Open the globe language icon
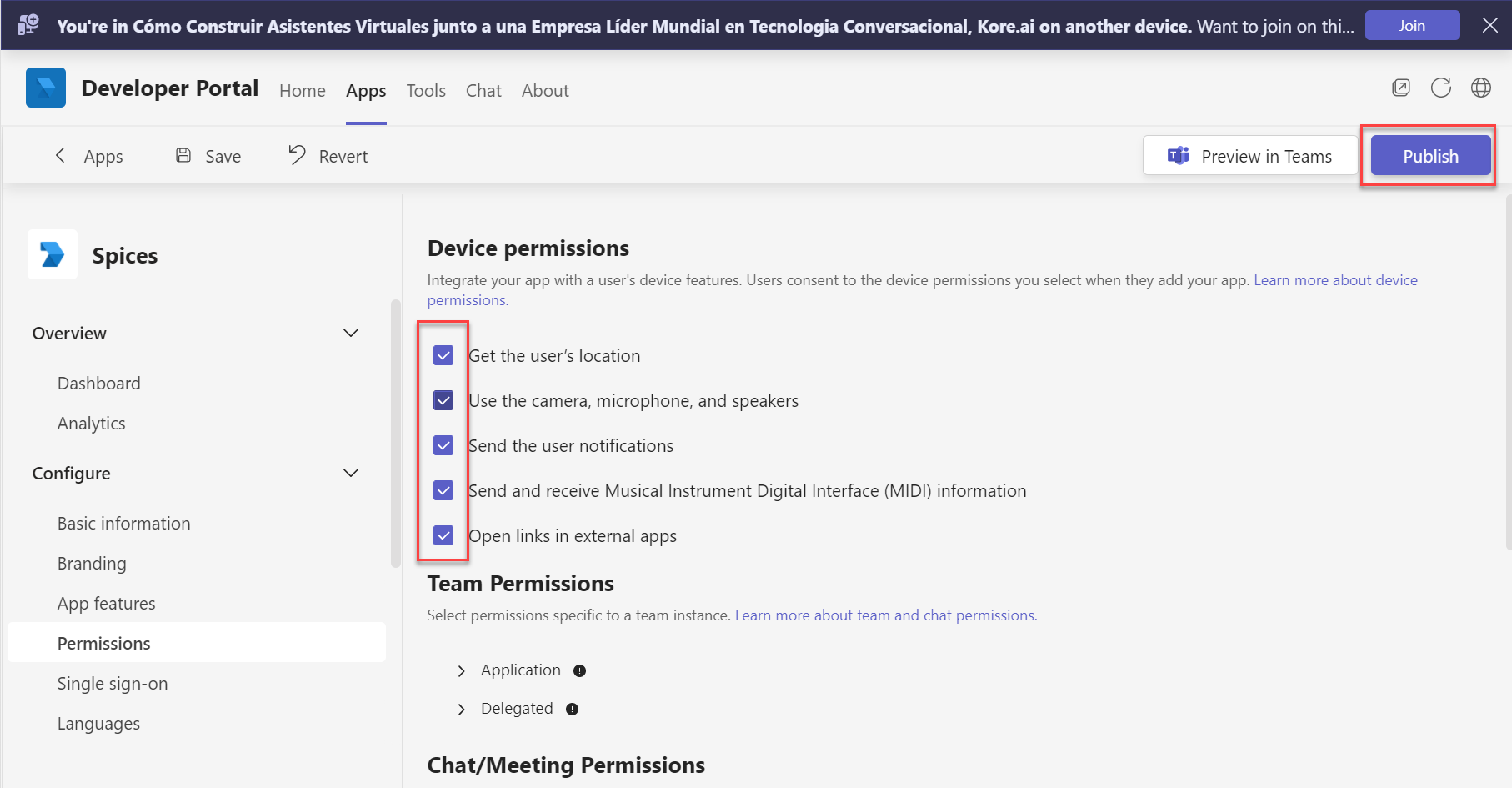 pos(1481,88)
